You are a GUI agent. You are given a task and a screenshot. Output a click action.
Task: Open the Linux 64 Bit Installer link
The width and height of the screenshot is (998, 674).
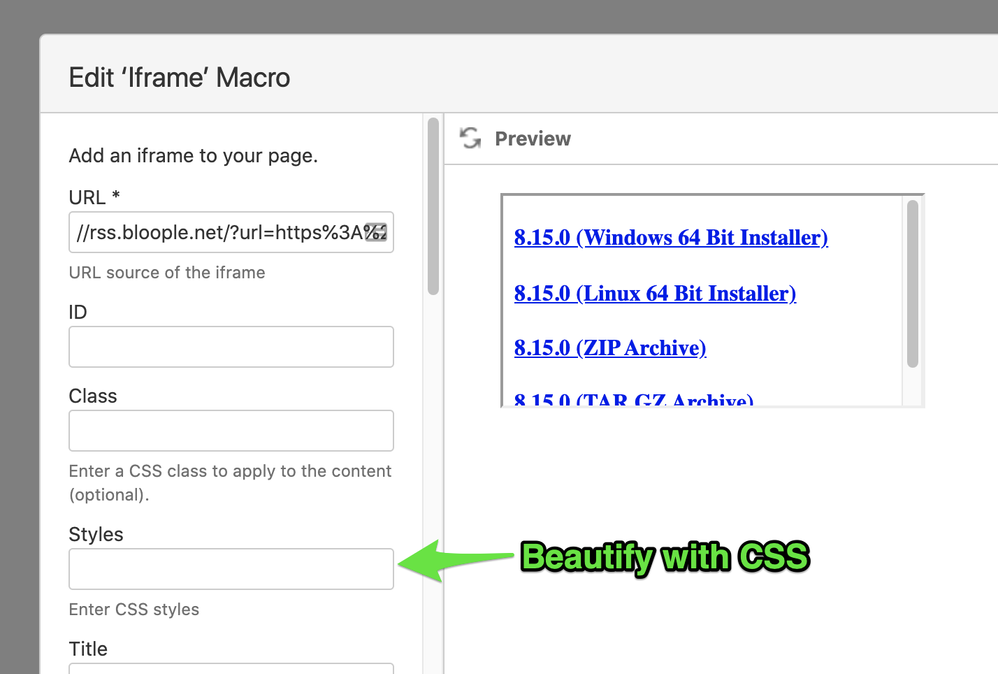point(655,293)
